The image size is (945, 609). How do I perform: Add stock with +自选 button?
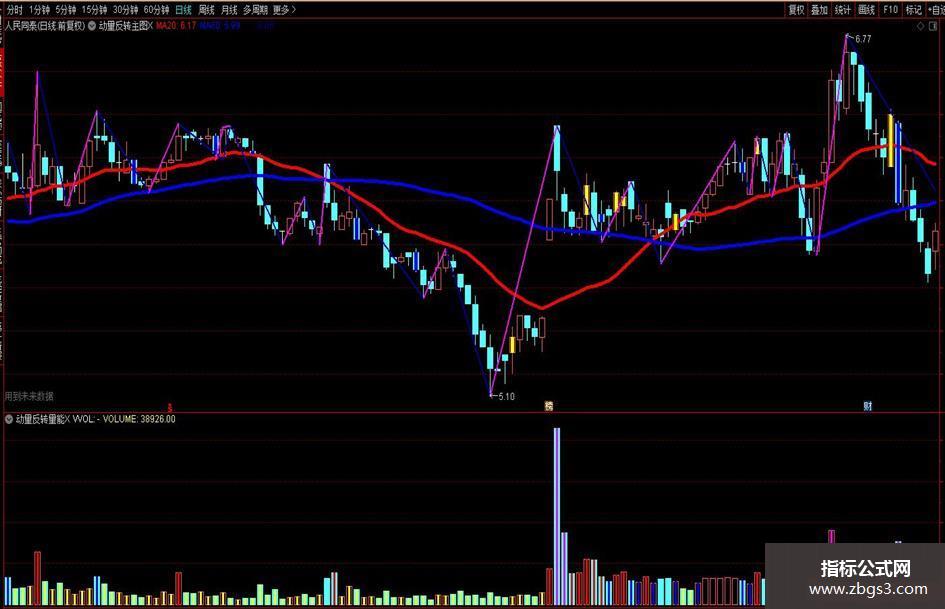coord(936,10)
